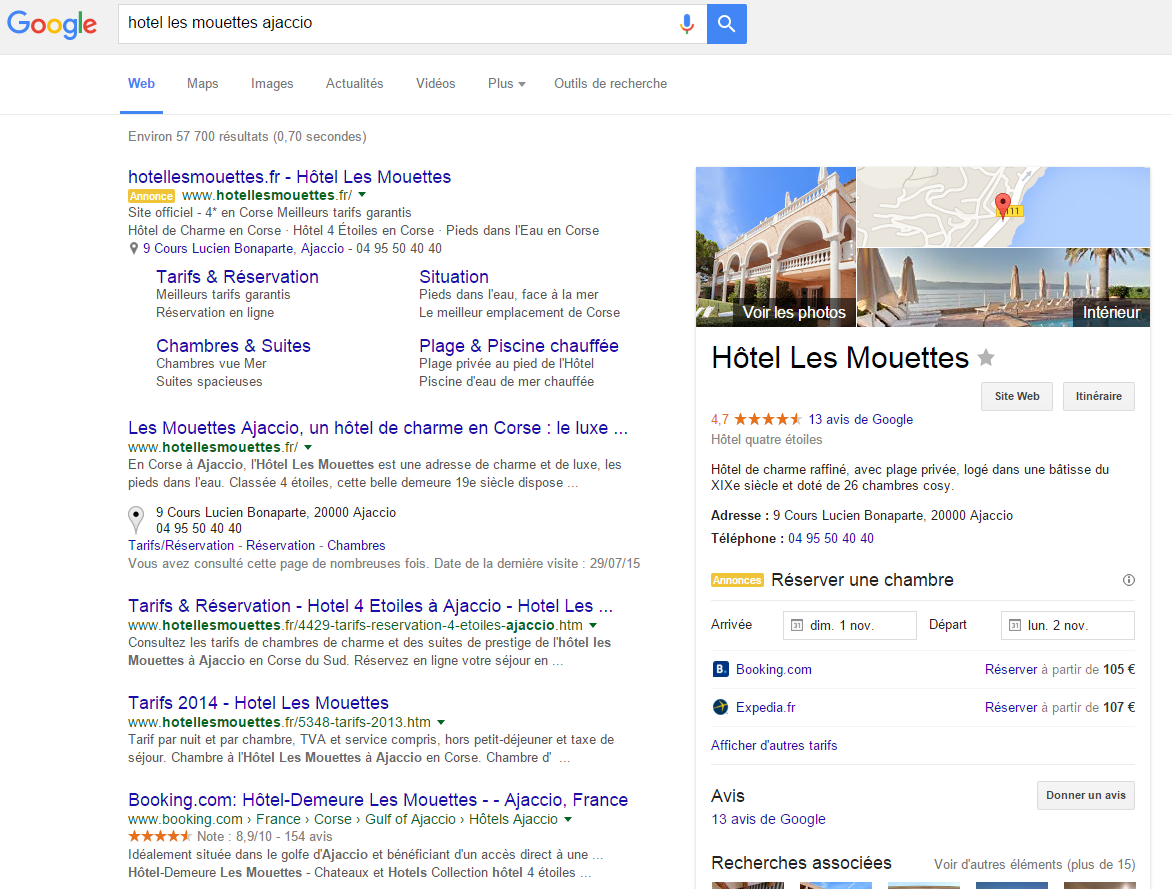The image size is (1172, 889).
Task: Click the info icon beside Réserver une chambre
Action: [x=1129, y=580]
